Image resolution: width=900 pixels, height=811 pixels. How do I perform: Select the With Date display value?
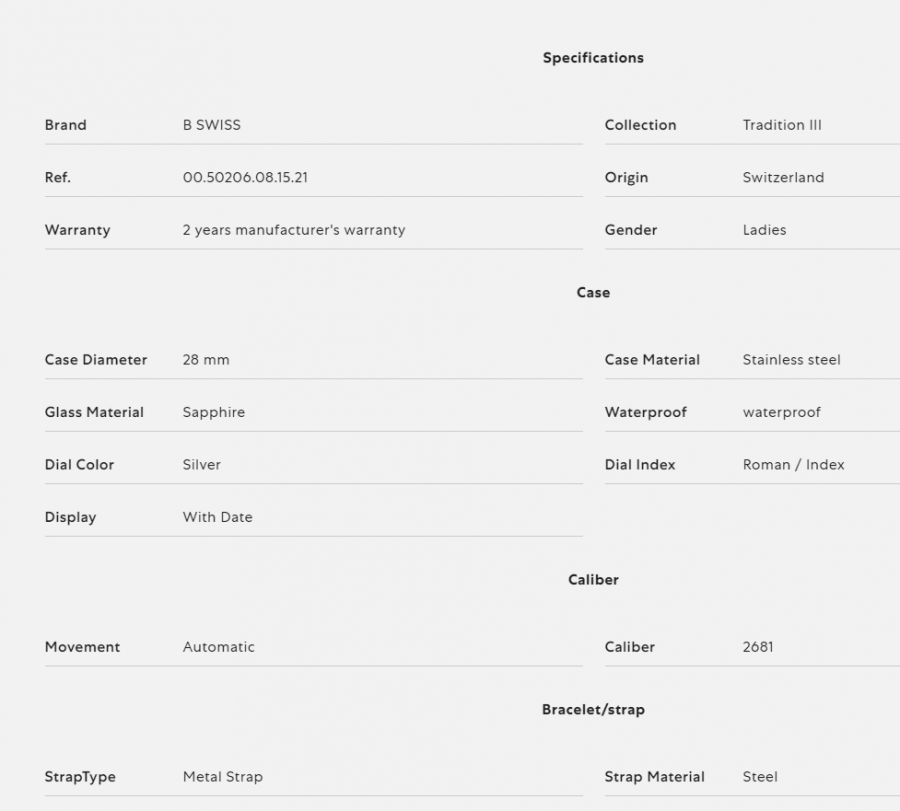click(218, 517)
